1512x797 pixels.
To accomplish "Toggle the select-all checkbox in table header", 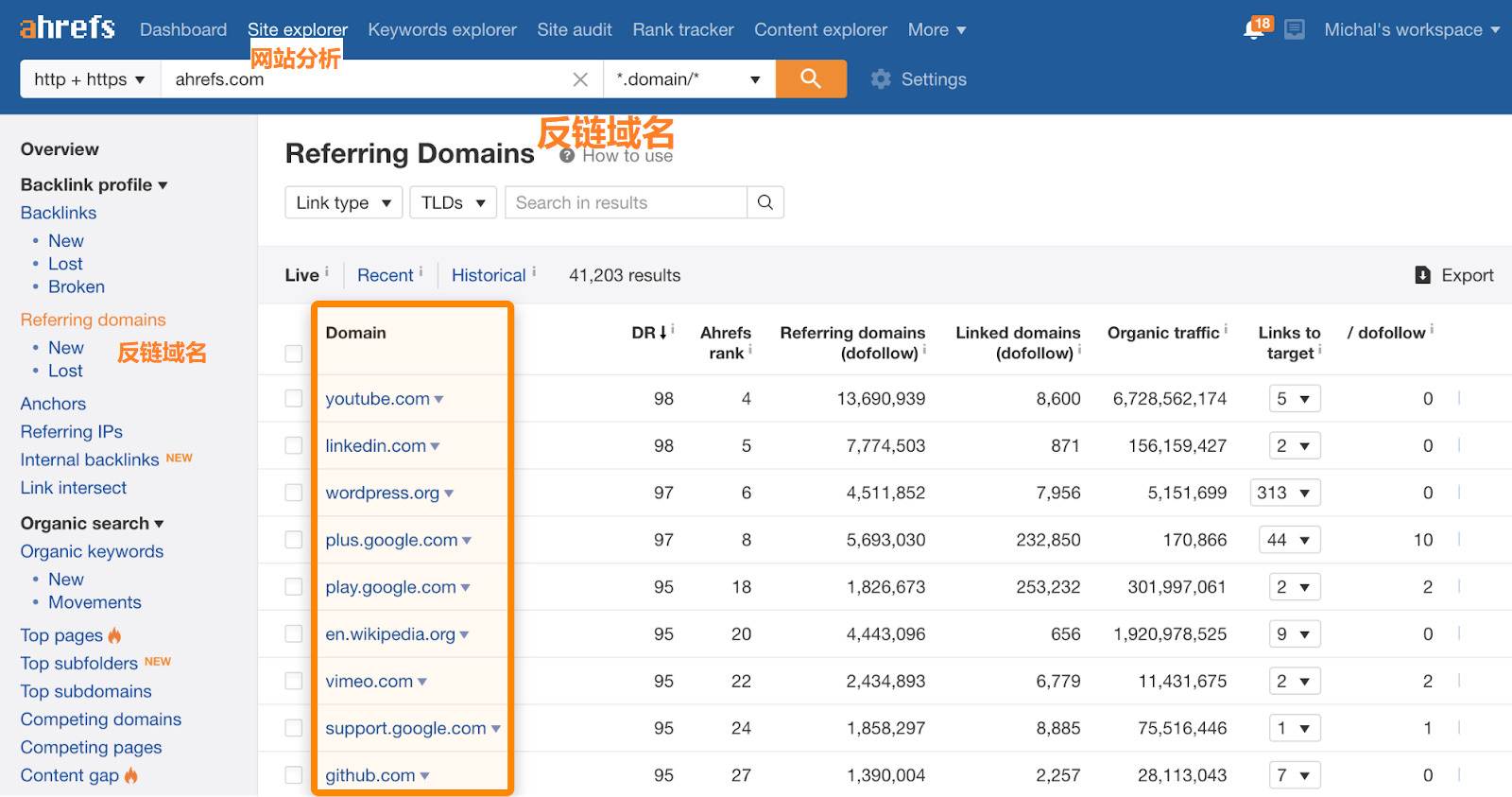I will click(x=294, y=354).
